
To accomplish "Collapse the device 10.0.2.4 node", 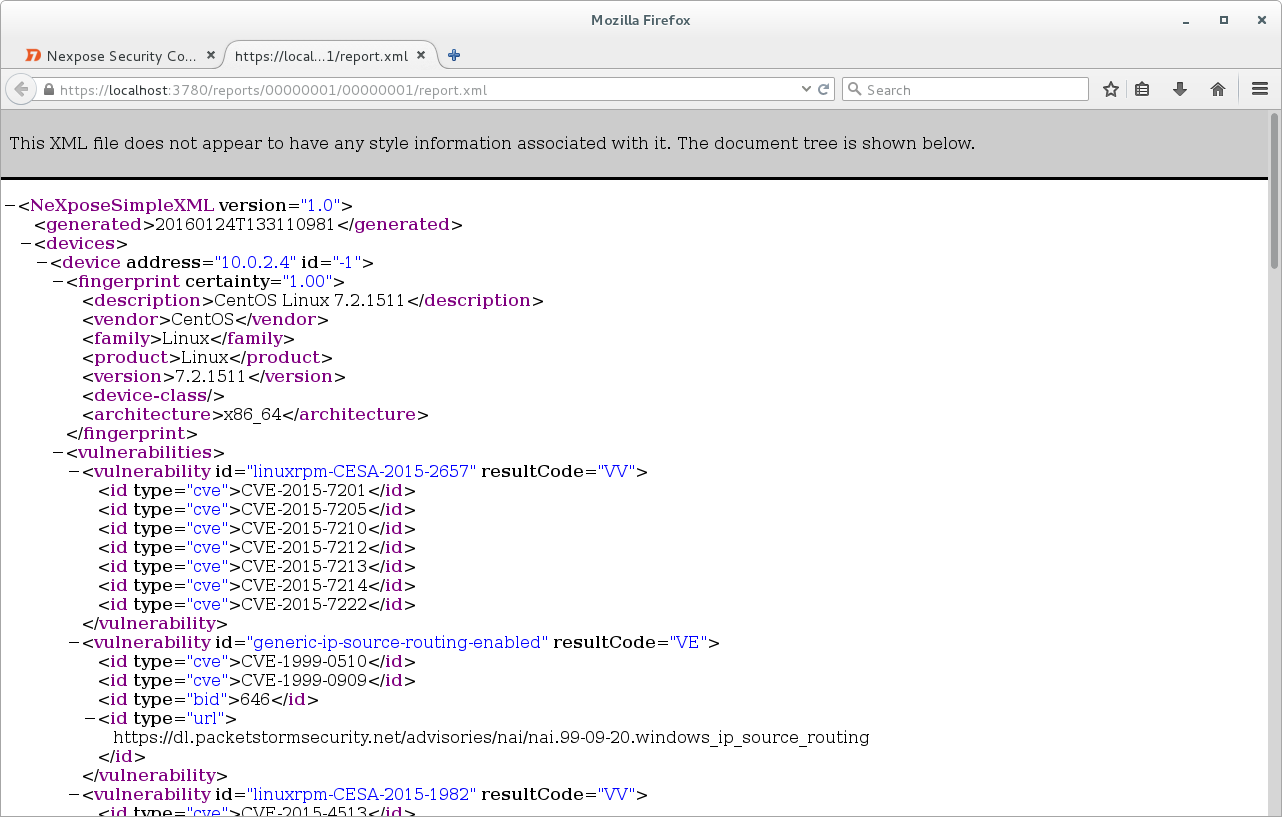I will click(x=42, y=263).
